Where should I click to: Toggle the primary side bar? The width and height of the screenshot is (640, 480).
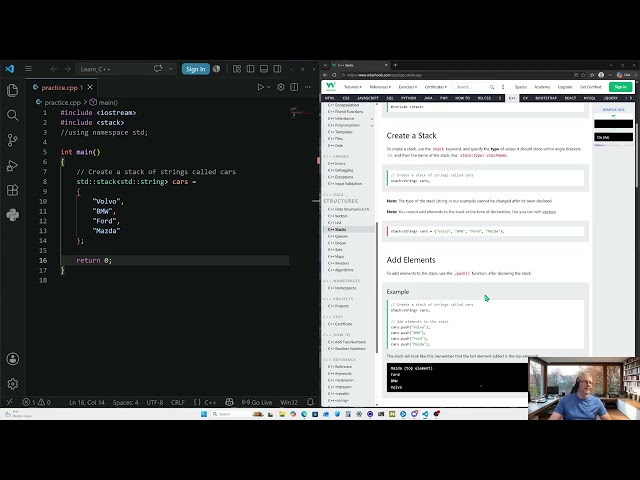[250, 69]
